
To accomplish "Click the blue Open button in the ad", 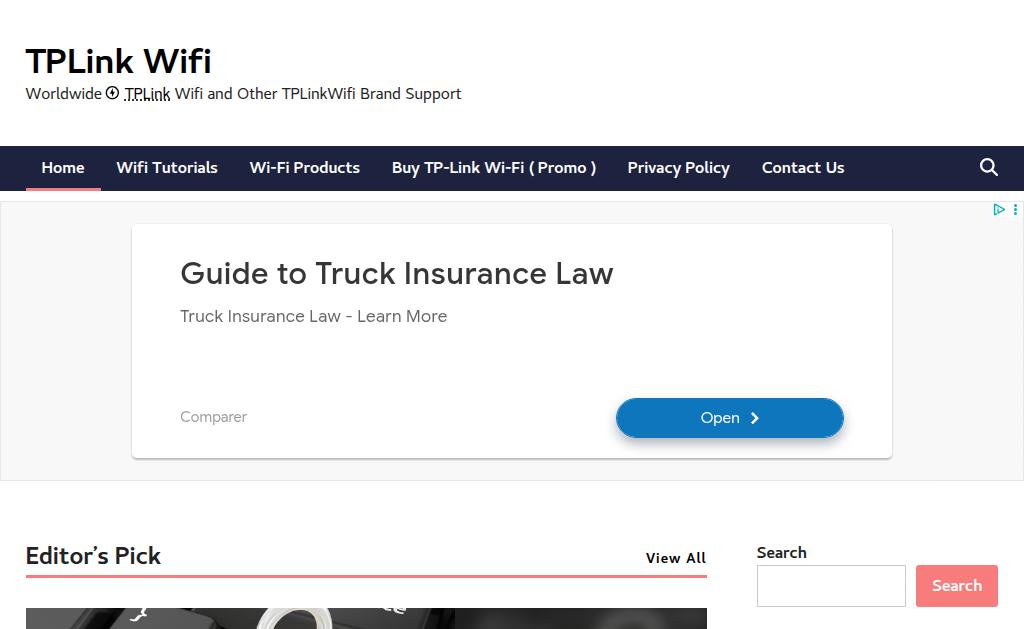I will point(729,418).
